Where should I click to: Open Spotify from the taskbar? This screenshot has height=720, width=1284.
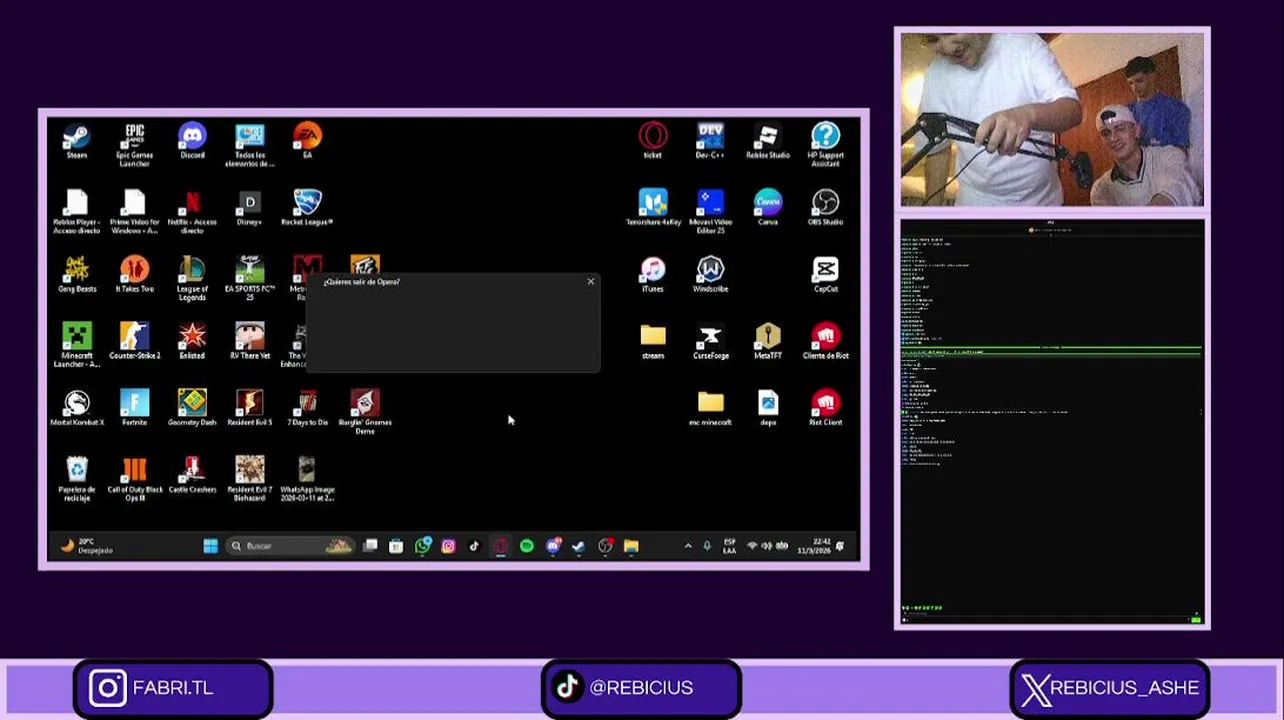point(527,546)
